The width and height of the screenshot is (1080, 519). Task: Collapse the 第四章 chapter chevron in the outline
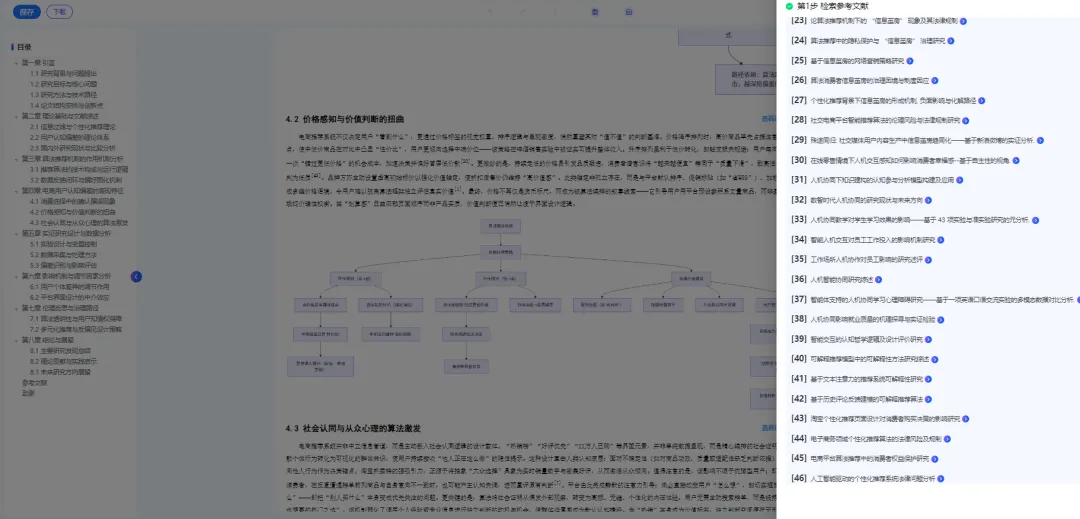tap(17, 191)
